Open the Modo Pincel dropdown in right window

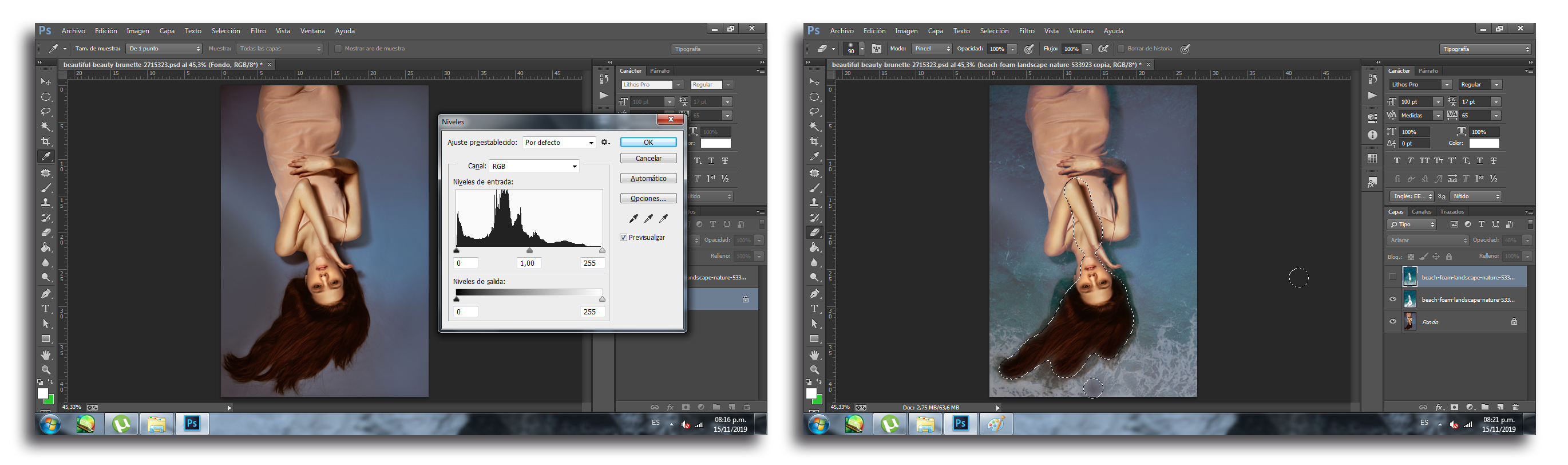[x=931, y=49]
